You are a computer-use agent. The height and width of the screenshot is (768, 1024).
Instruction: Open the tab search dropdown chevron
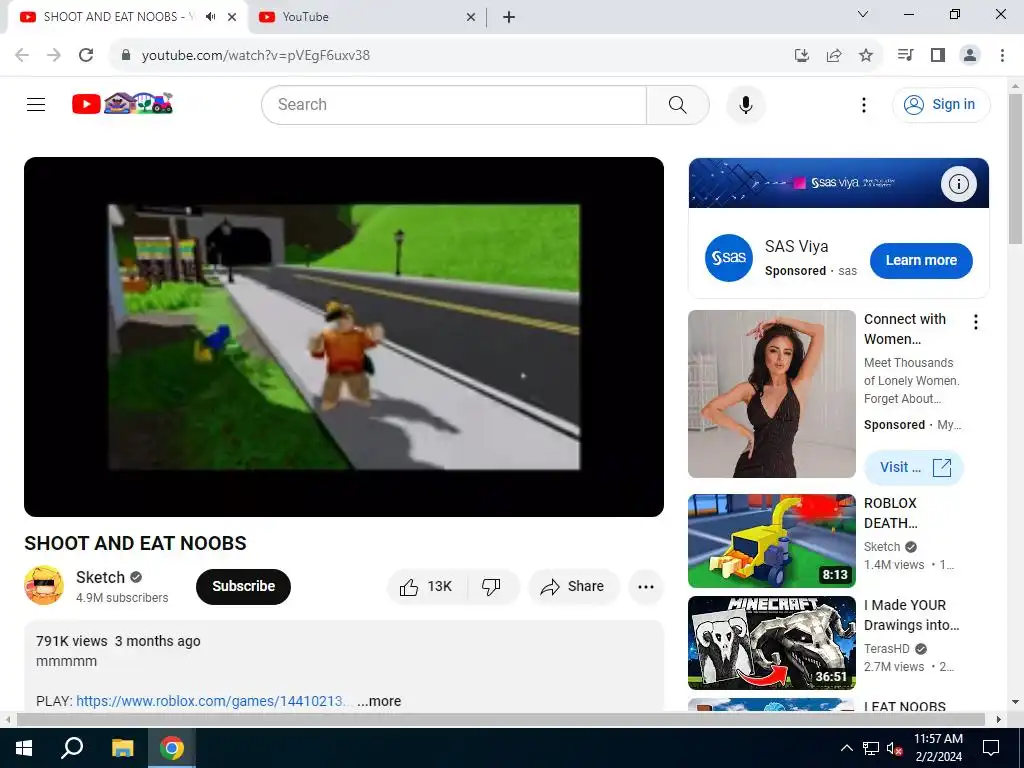tap(863, 14)
